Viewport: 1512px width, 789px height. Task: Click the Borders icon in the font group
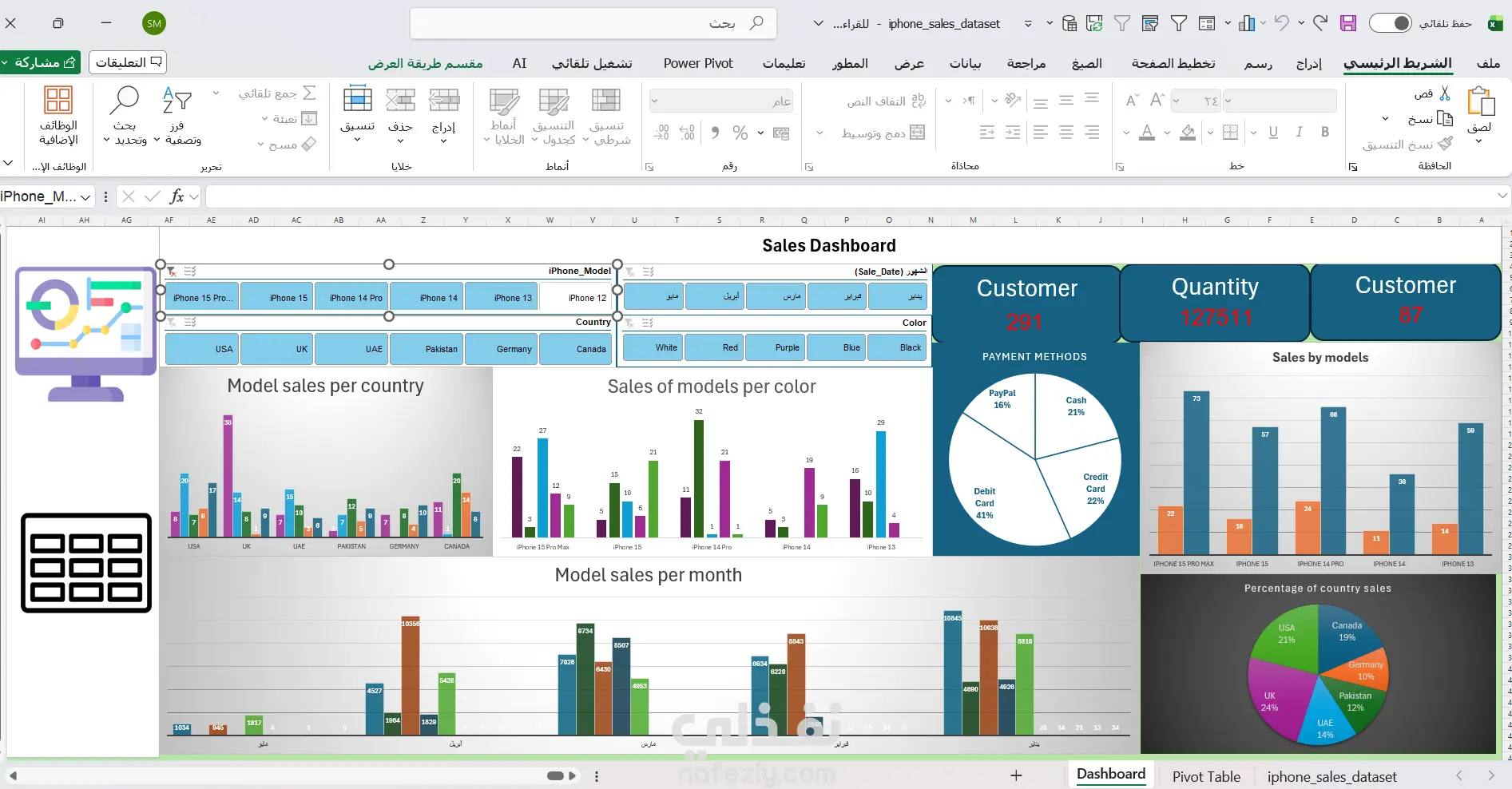click(x=1231, y=133)
